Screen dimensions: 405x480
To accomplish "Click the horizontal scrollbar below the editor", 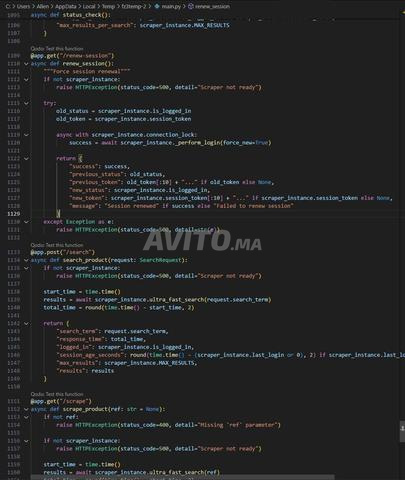I will [x=183, y=477].
